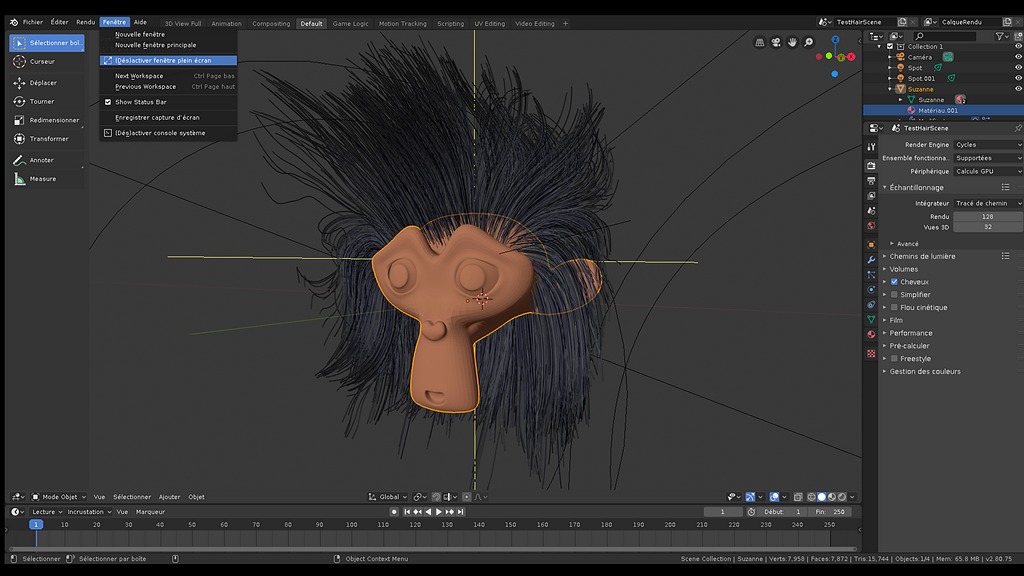
Task: Open the wrench Modifiers properties tab
Action: pos(871,259)
